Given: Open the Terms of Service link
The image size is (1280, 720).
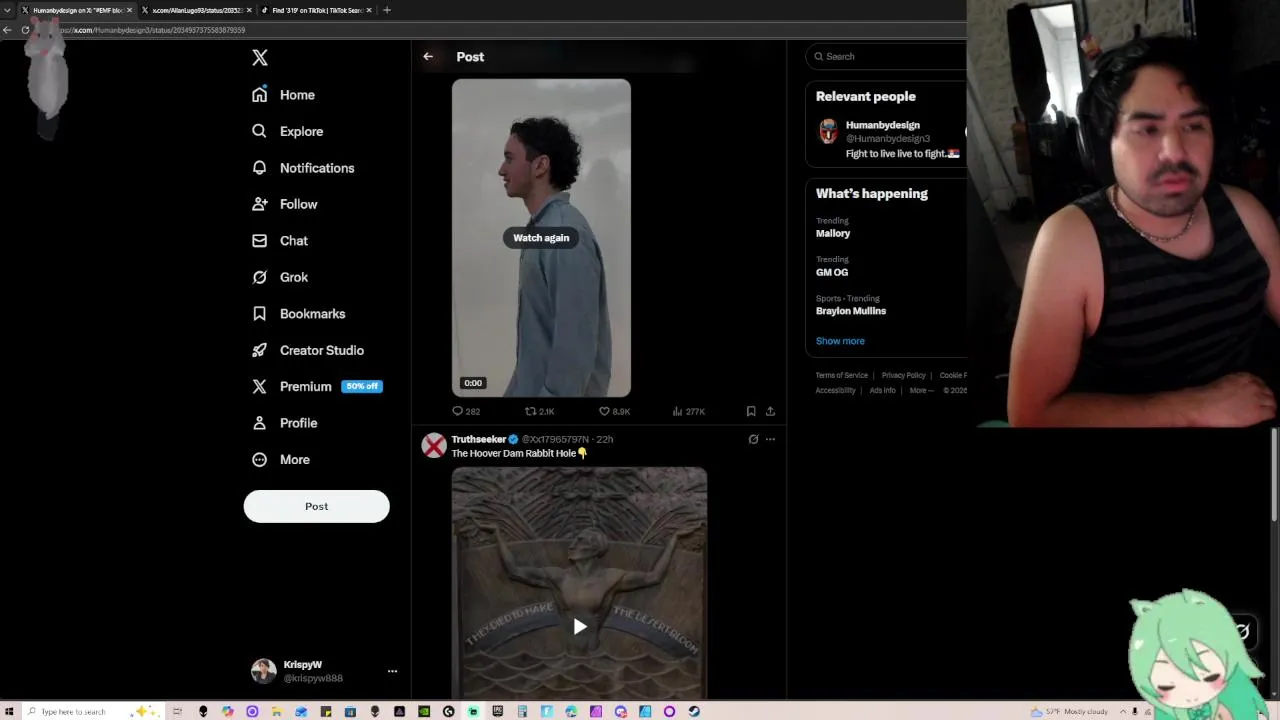Looking at the screenshot, I should [x=842, y=375].
